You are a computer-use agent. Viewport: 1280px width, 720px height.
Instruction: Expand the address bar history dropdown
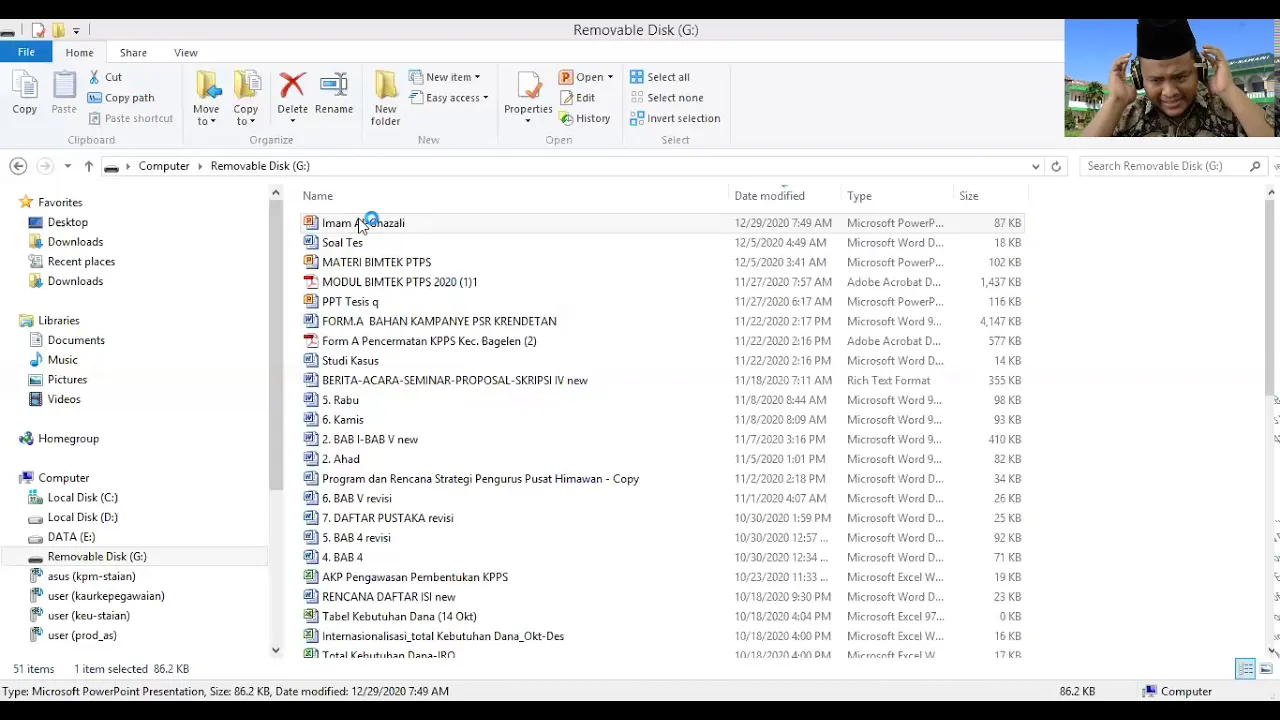(x=1035, y=166)
